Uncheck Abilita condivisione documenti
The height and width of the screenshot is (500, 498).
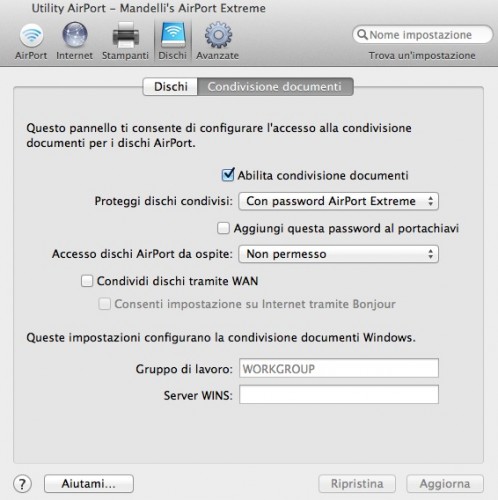click(228, 175)
